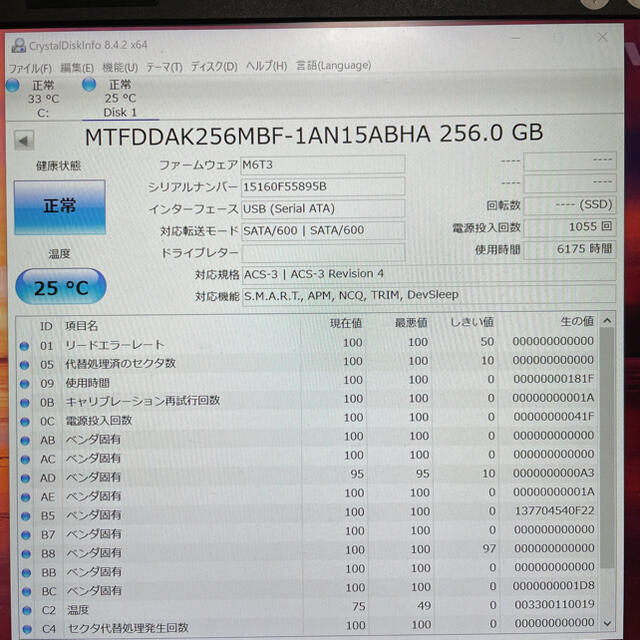
Task: Open the 編集(E) menu
Action: pyautogui.click(x=77, y=67)
